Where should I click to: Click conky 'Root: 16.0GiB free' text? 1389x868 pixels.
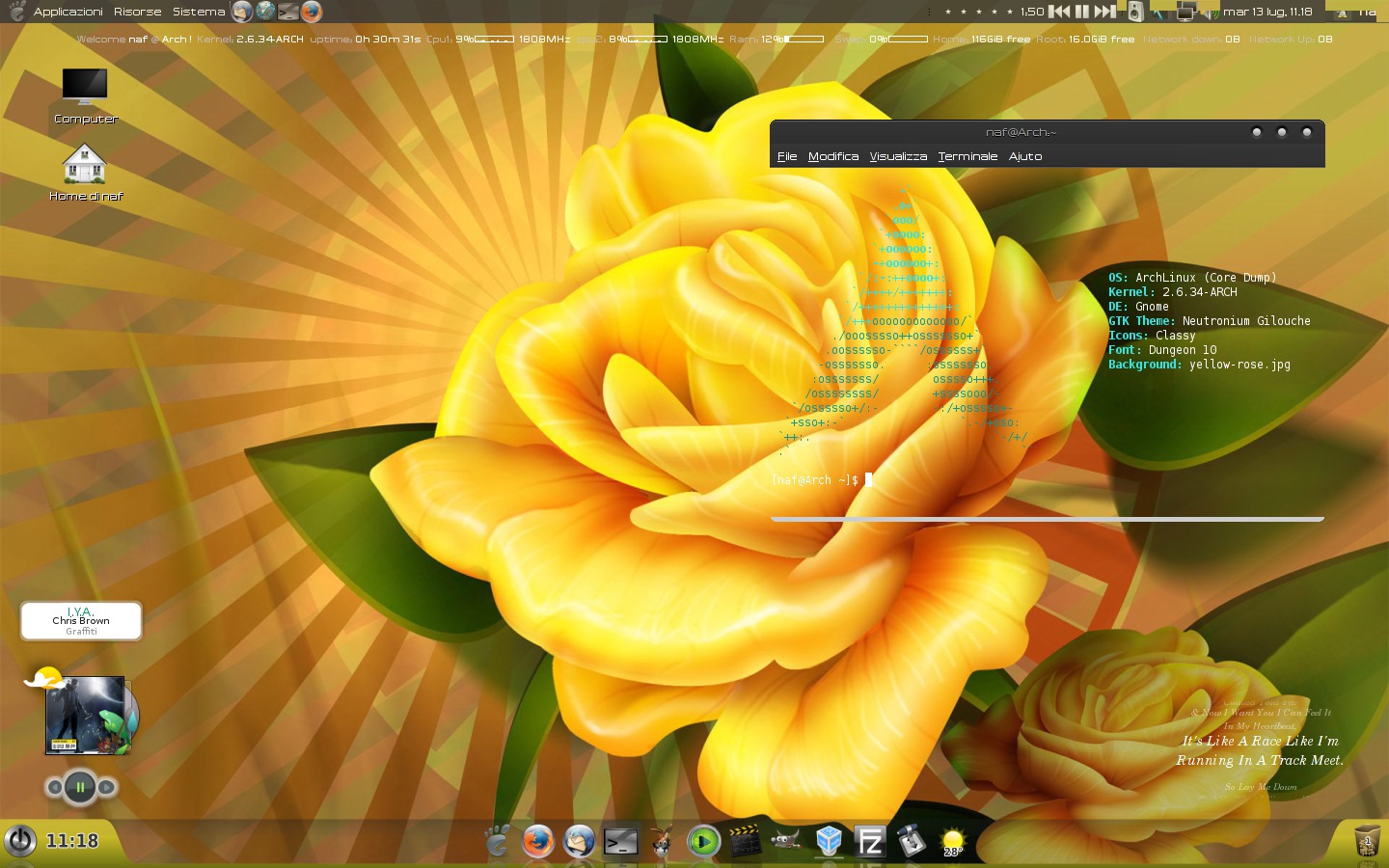pos(1085,40)
